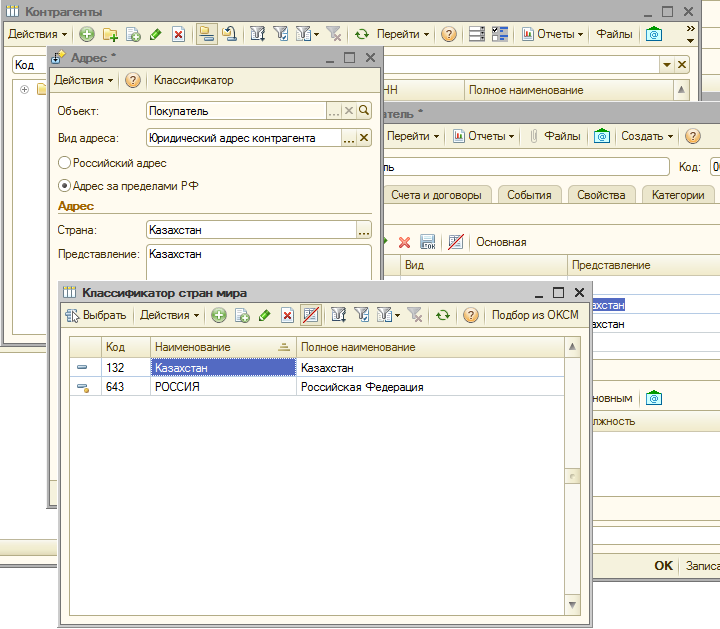The width and height of the screenshot is (720, 629).
Task: Open the Счета и договоры tab
Action: pyautogui.click(x=436, y=195)
